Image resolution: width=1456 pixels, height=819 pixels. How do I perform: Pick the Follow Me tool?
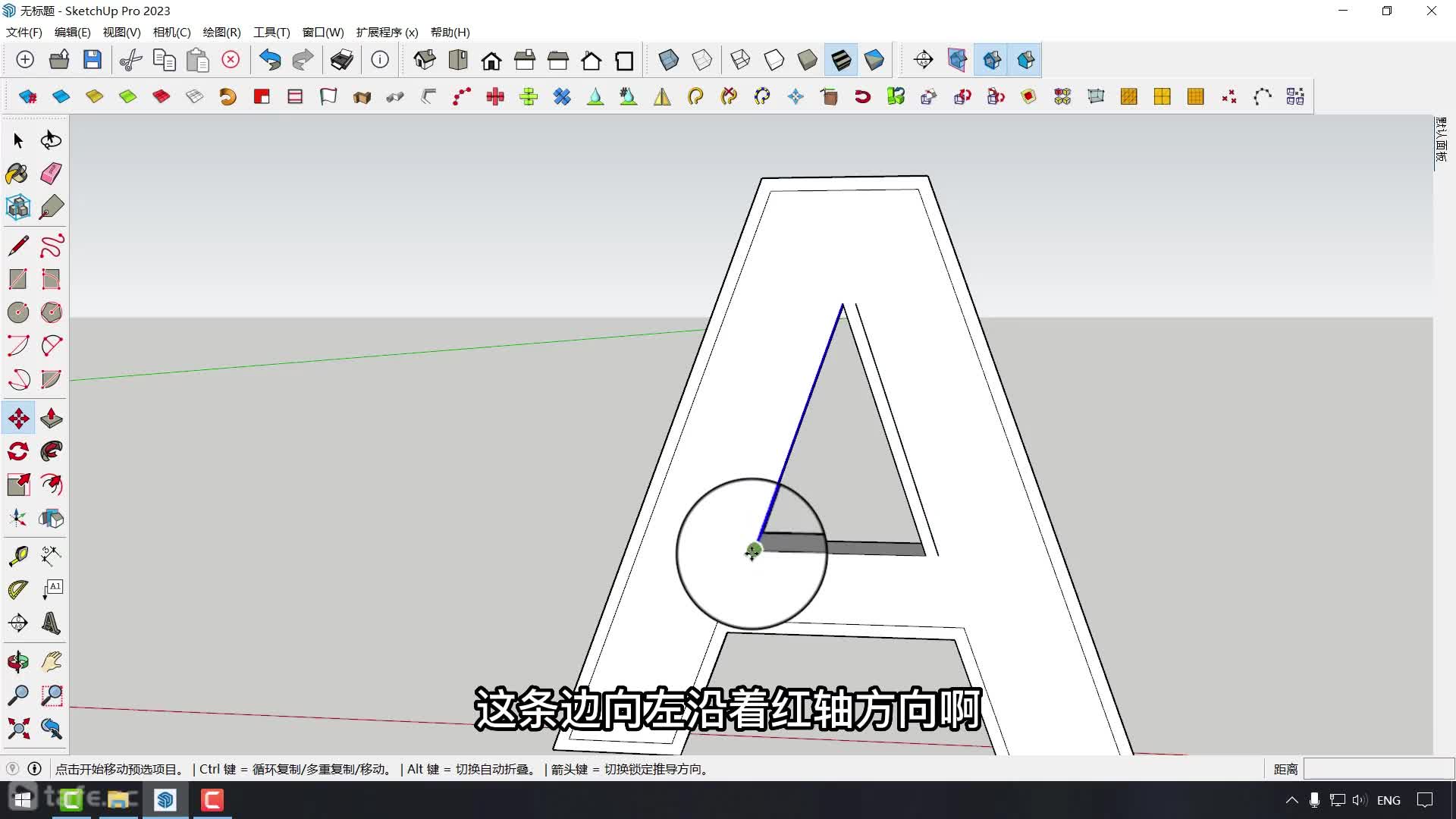click(52, 451)
